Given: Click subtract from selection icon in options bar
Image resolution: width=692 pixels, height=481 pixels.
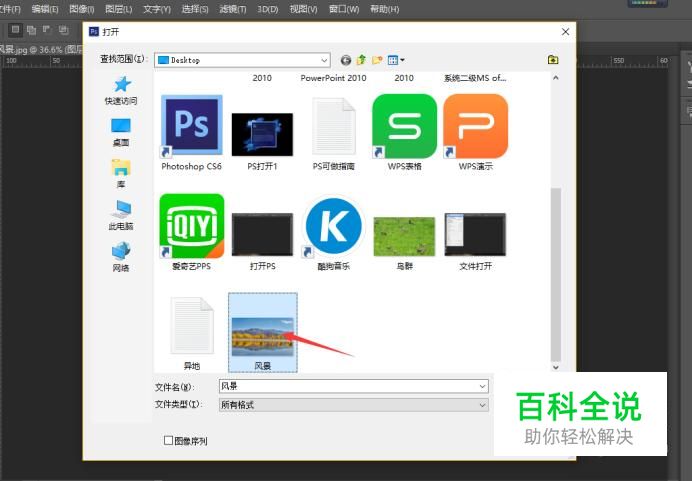Looking at the screenshot, I should click(x=47, y=30).
